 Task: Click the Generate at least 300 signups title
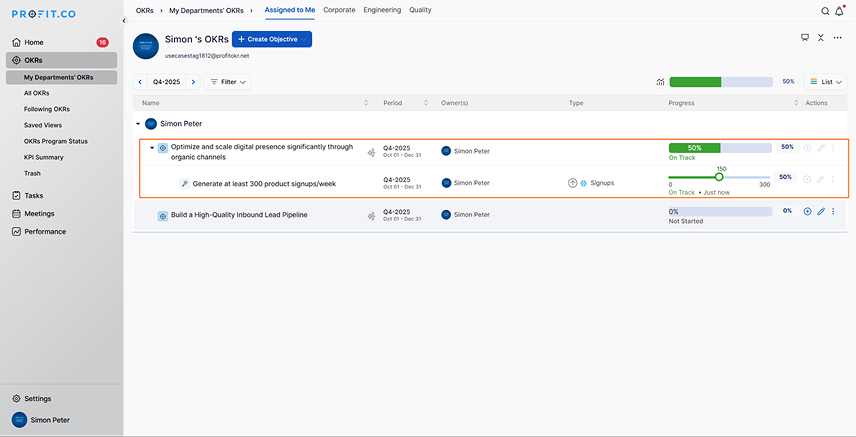(264, 184)
